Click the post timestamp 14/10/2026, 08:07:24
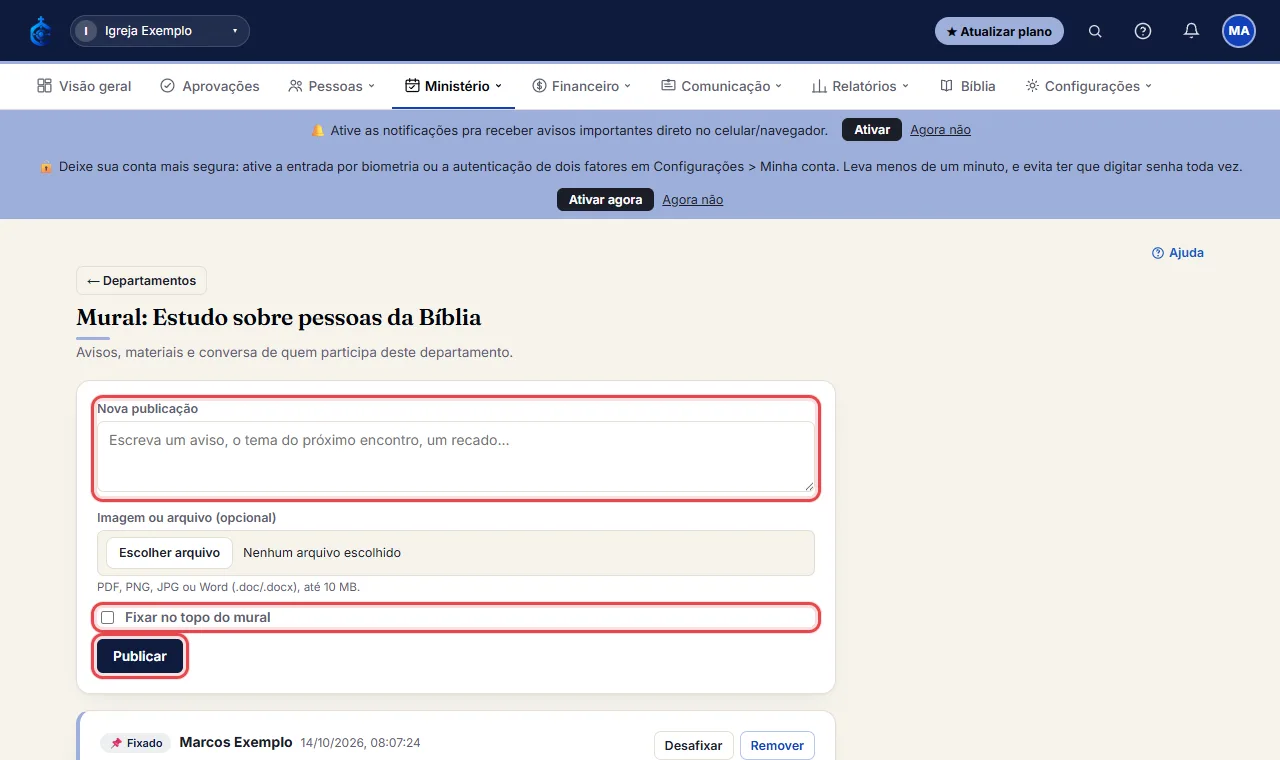Image resolution: width=1280 pixels, height=760 pixels. click(360, 743)
